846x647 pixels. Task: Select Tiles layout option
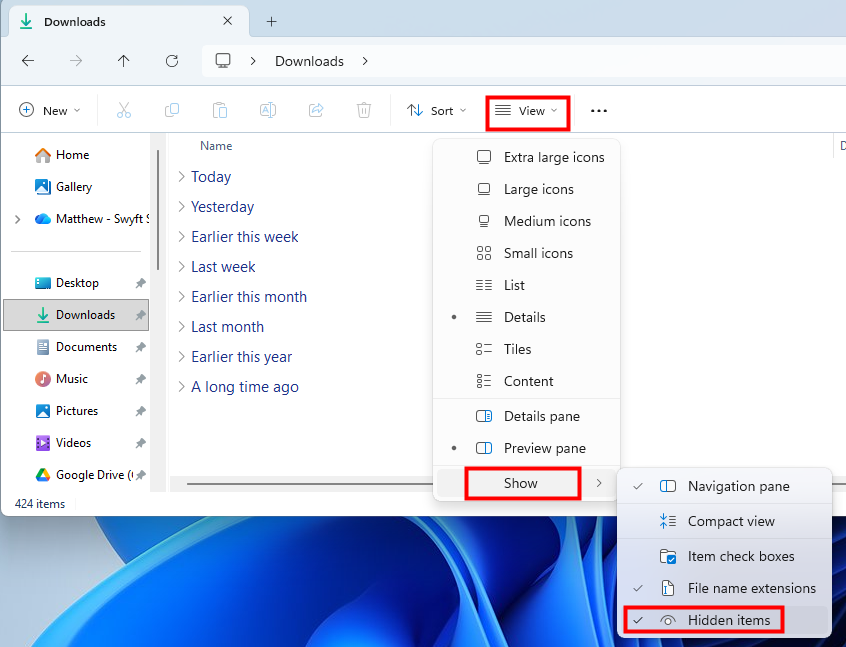526,349
